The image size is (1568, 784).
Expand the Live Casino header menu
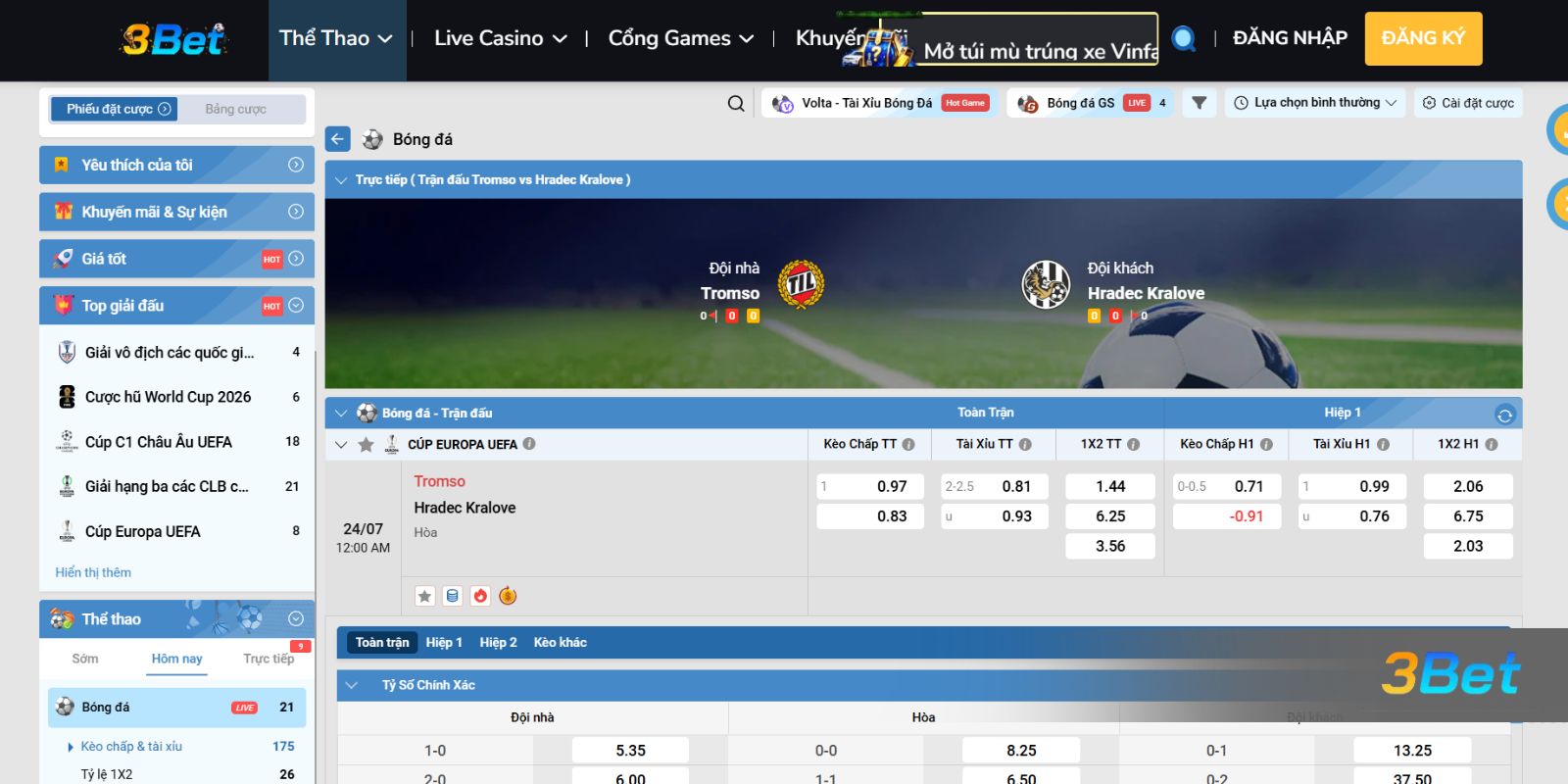[500, 39]
